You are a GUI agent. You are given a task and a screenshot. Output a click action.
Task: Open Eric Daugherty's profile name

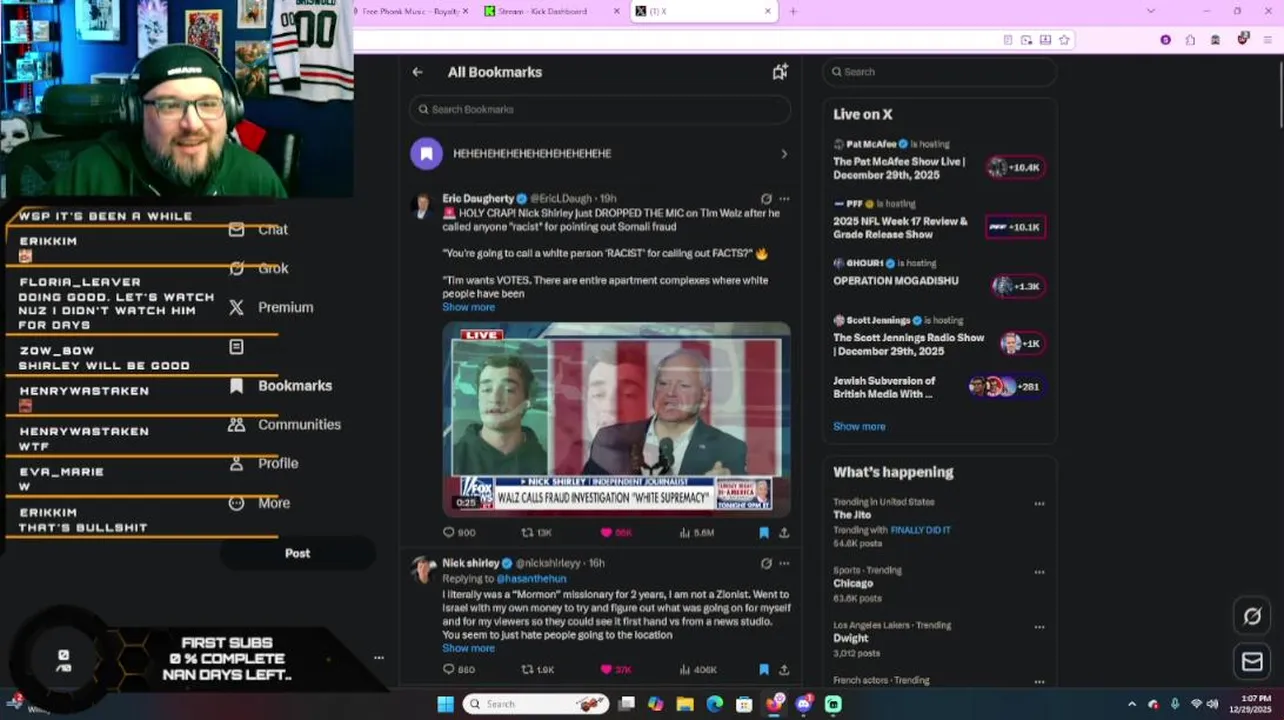[478, 199]
